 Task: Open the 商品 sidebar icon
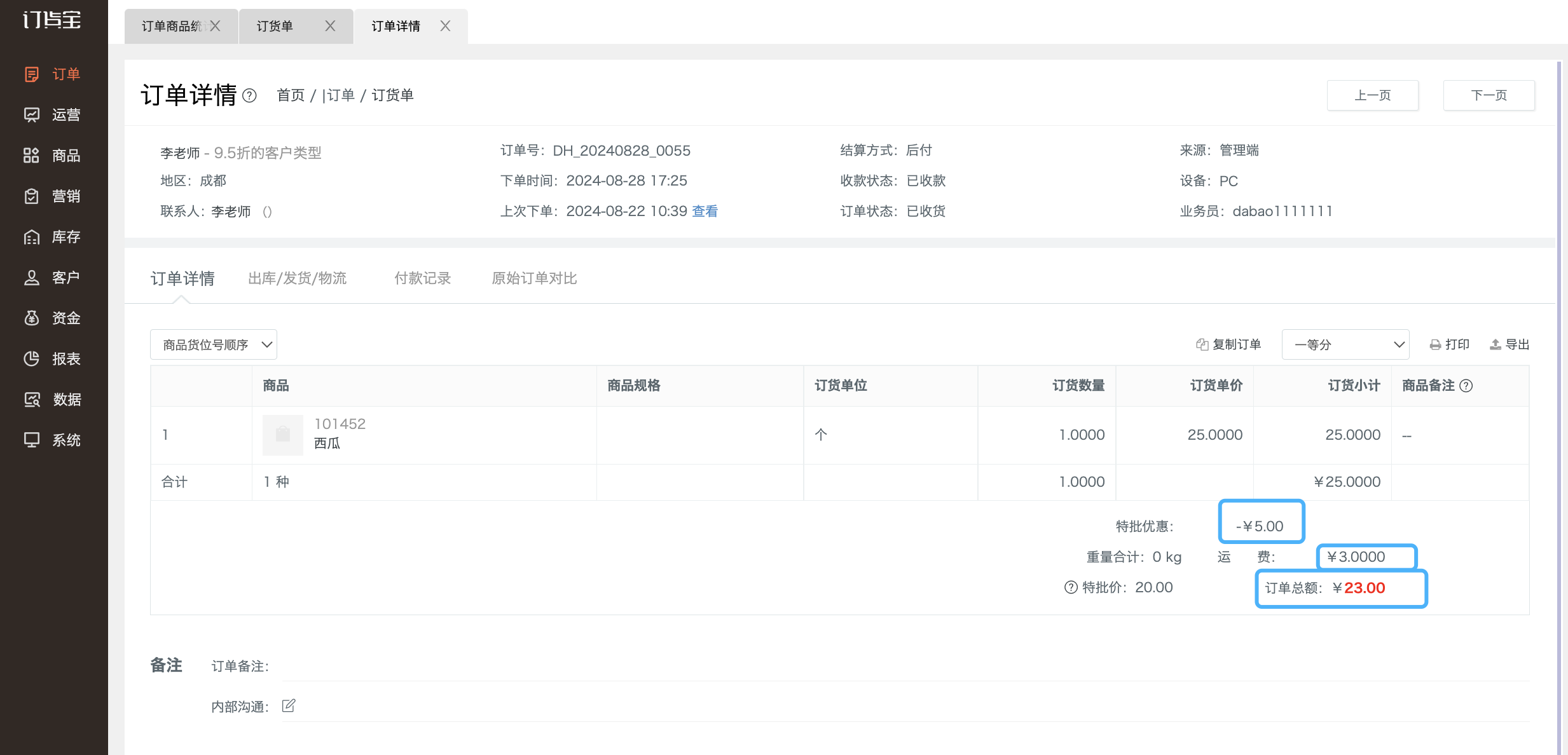pyautogui.click(x=32, y=156)
